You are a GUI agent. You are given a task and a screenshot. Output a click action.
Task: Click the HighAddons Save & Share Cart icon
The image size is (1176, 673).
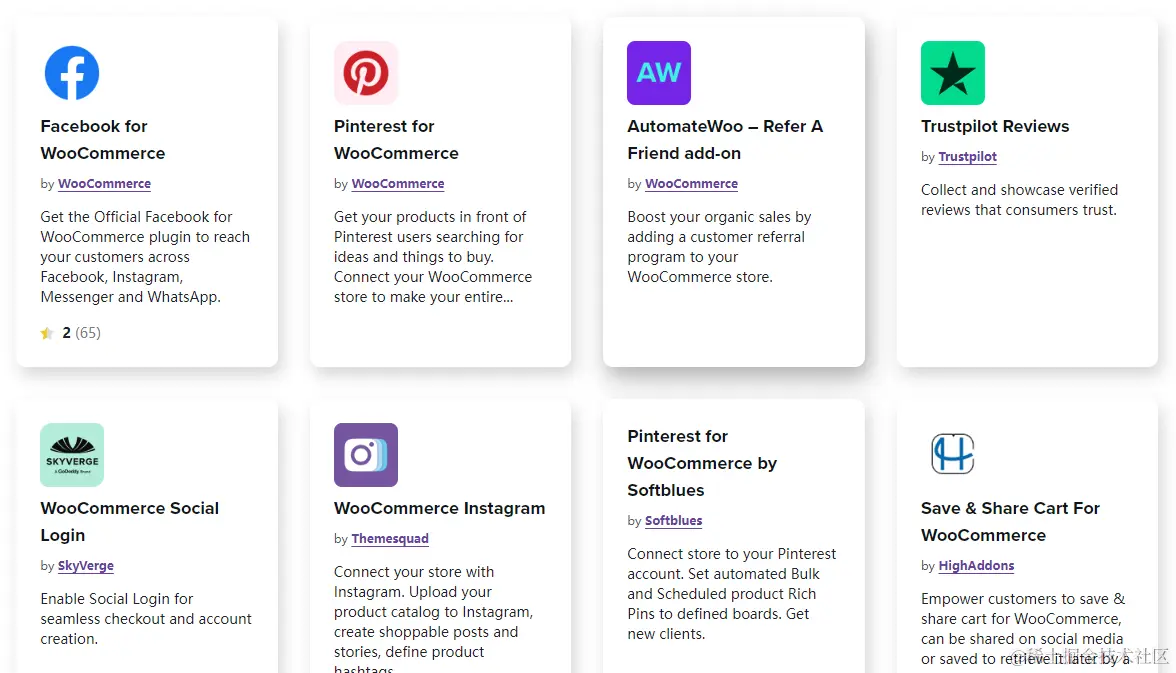point(953,455)
